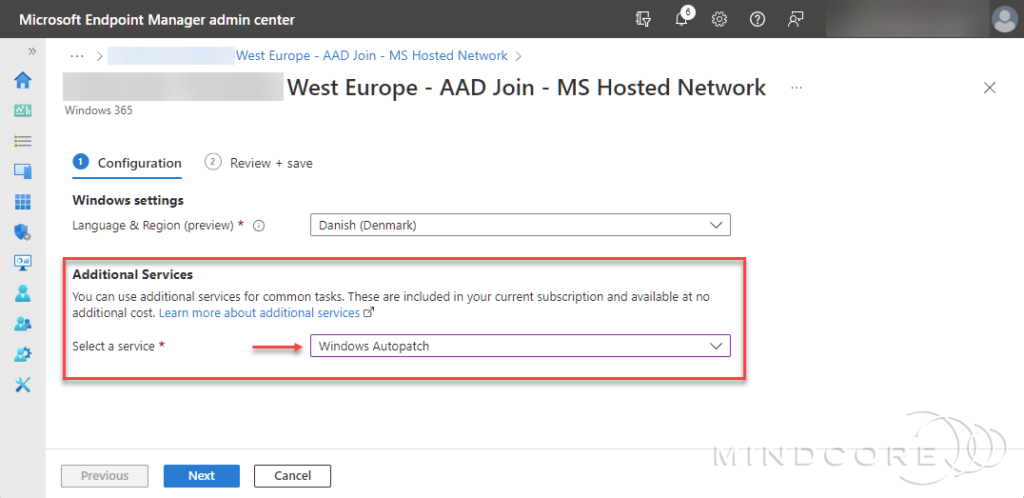
Task: Open Groups icon in sidebar
Action: click(x=23, y=324)
